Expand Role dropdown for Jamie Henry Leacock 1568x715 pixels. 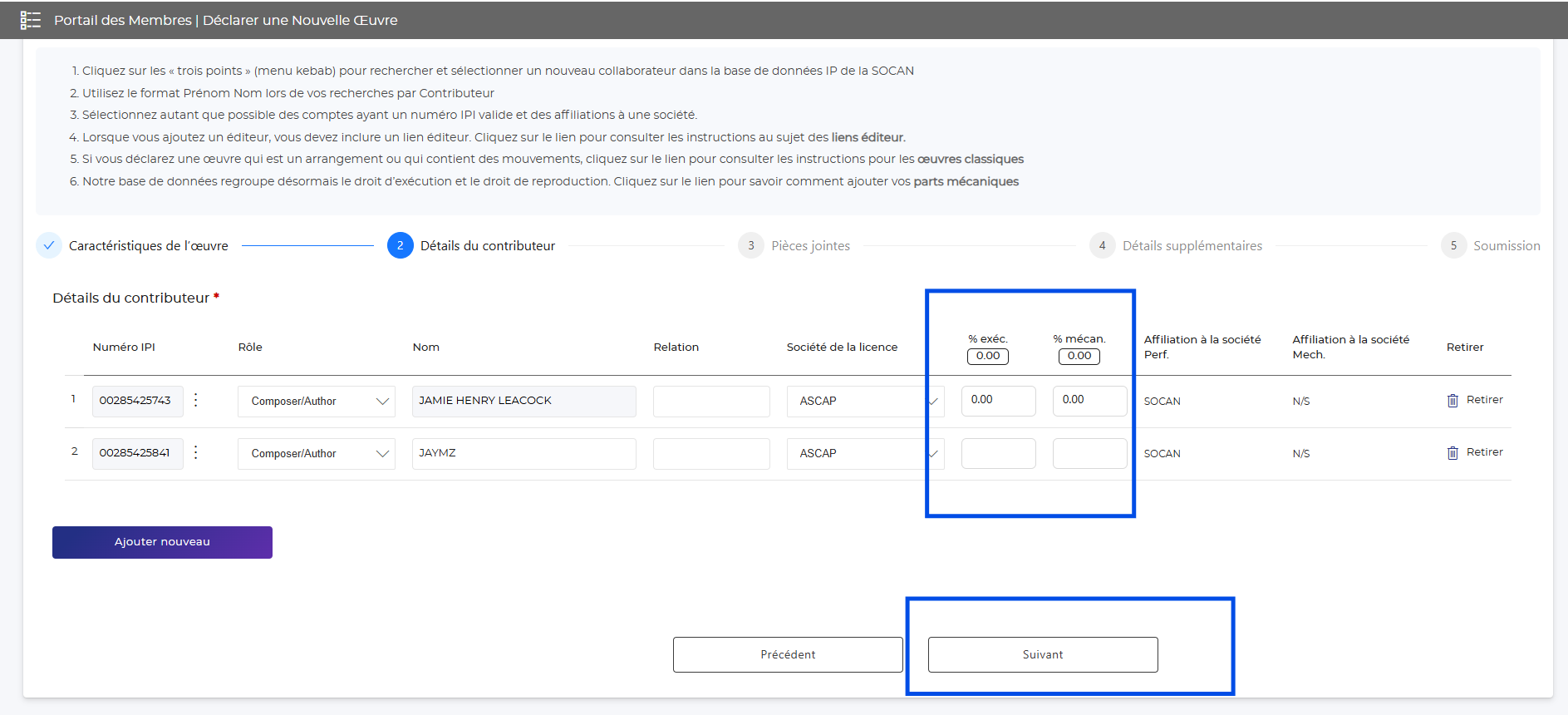click(316, 402)
